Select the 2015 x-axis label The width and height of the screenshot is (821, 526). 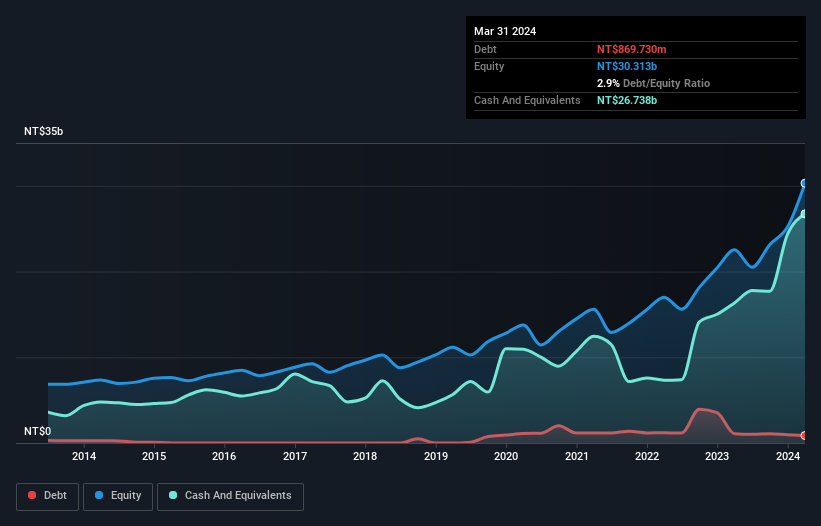(154, 456)
